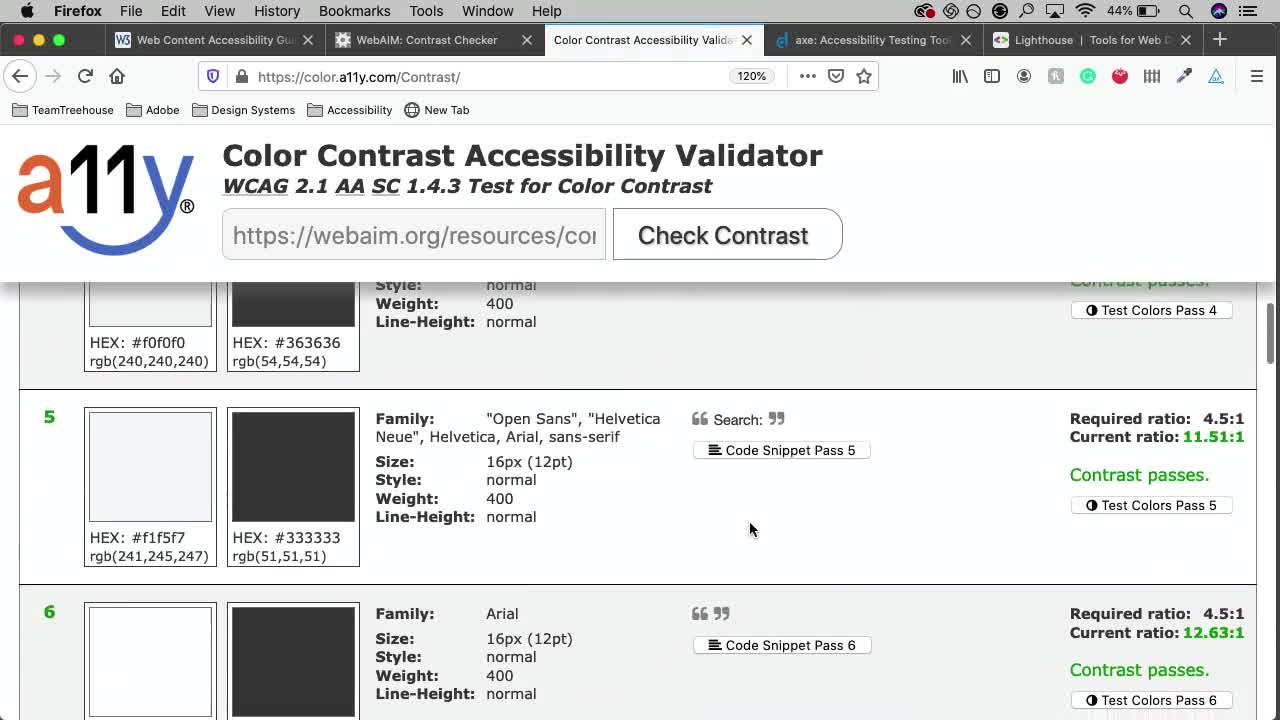The height and width of the screenshot is (720, 1280).
Task: Click the 120% zoom reset control
Action: [751, 76]
